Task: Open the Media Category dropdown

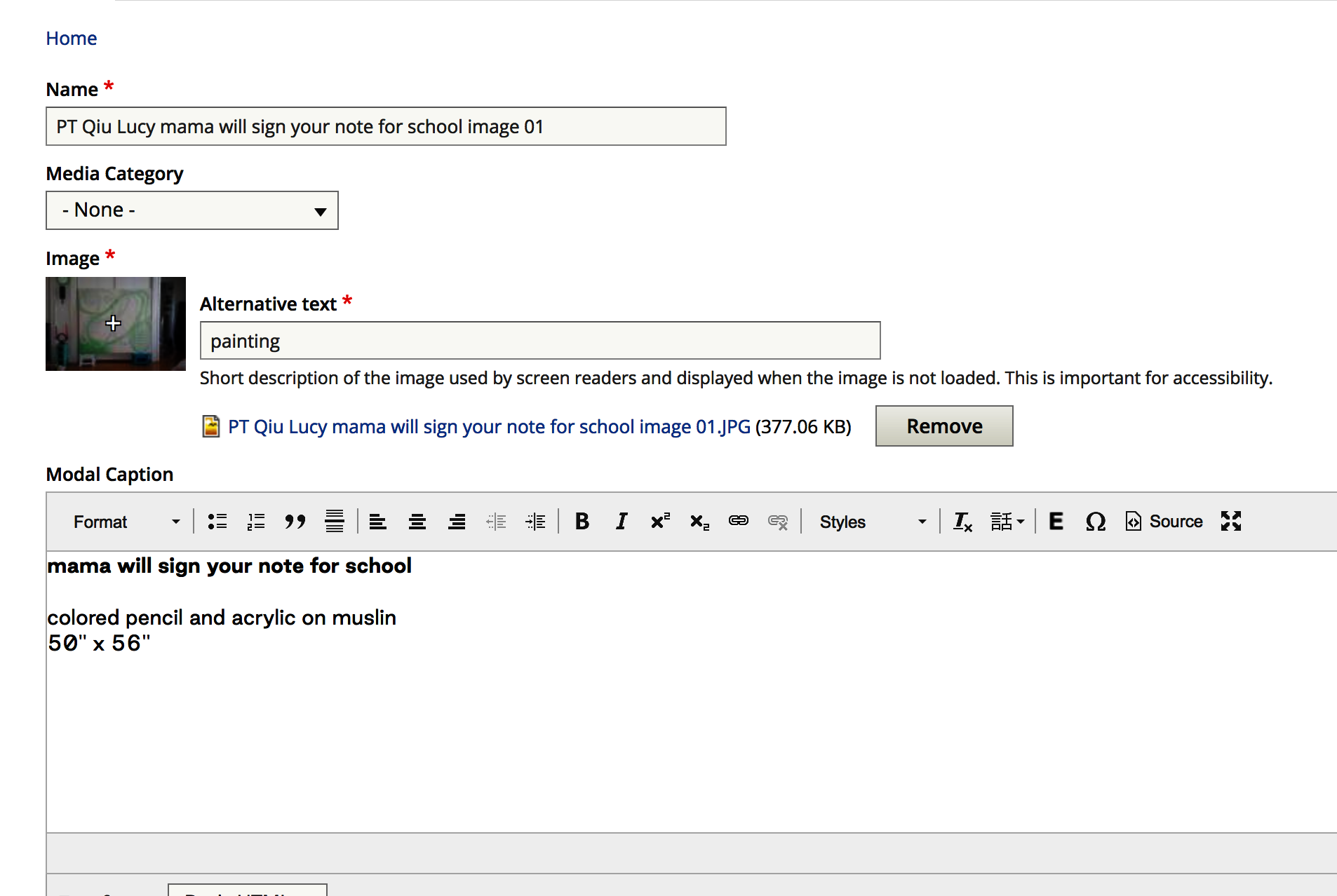Action: point(192,210)
